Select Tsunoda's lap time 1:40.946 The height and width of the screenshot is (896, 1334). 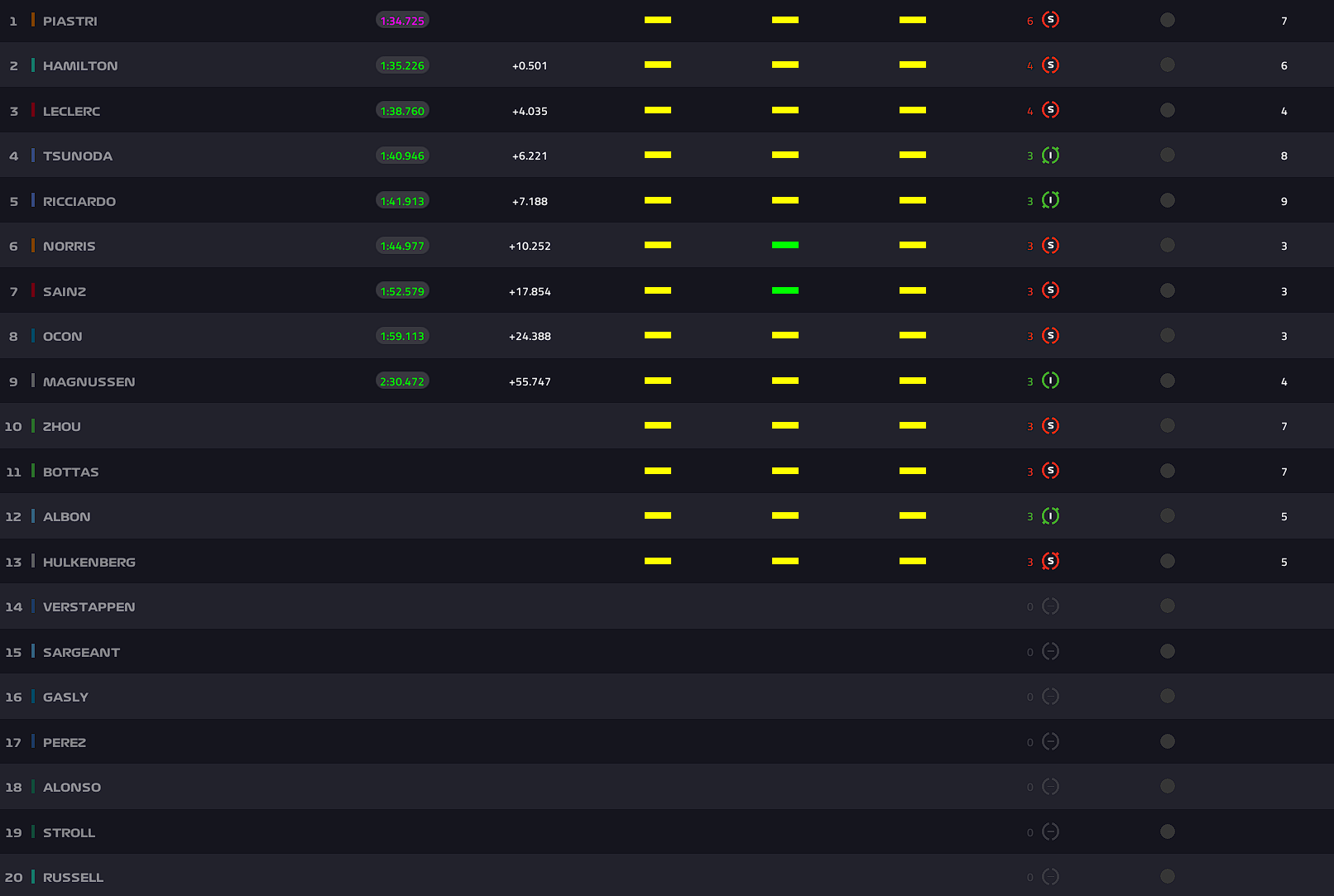point(402,156)
